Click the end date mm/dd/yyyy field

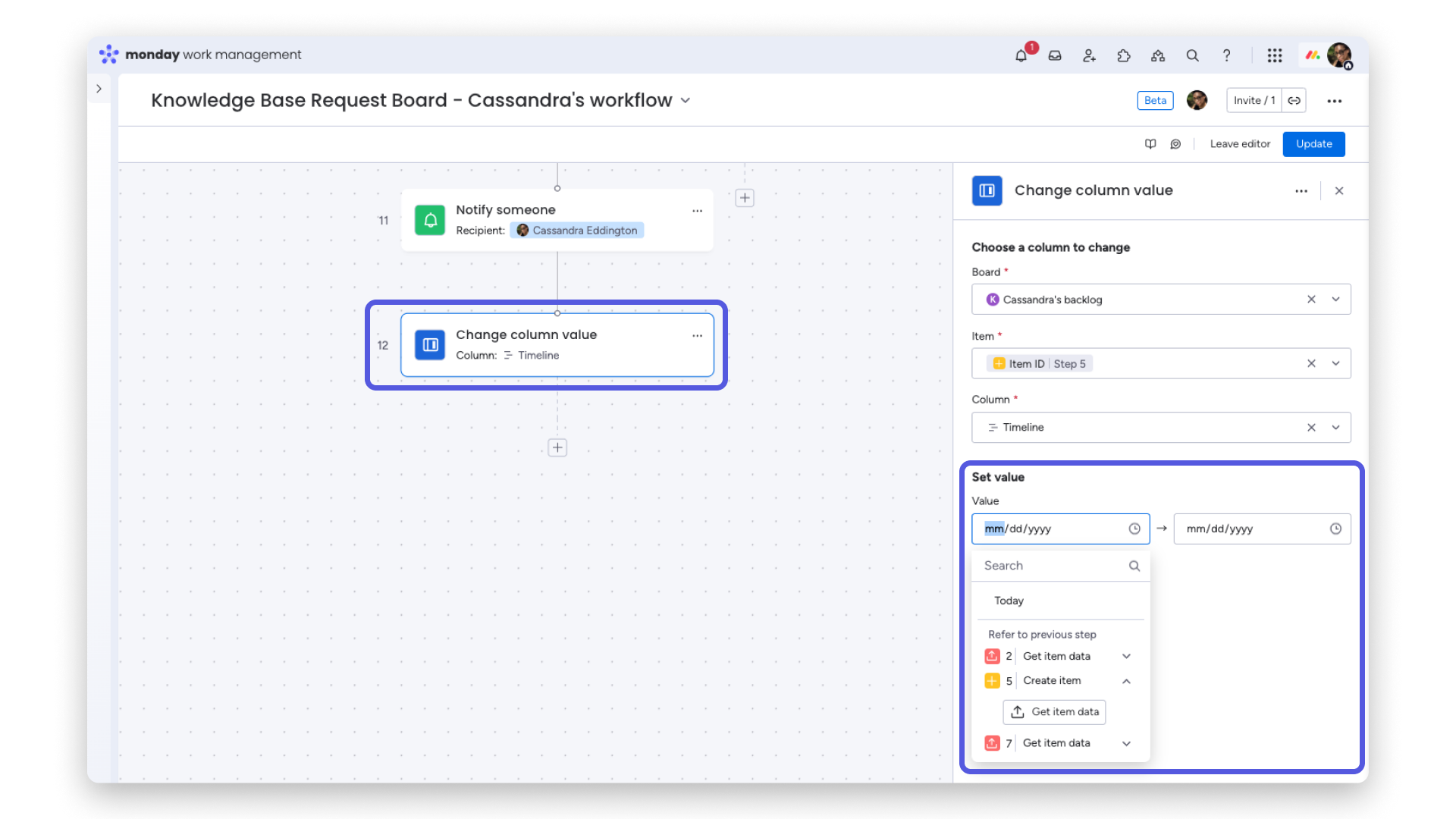pos(1262,529)
